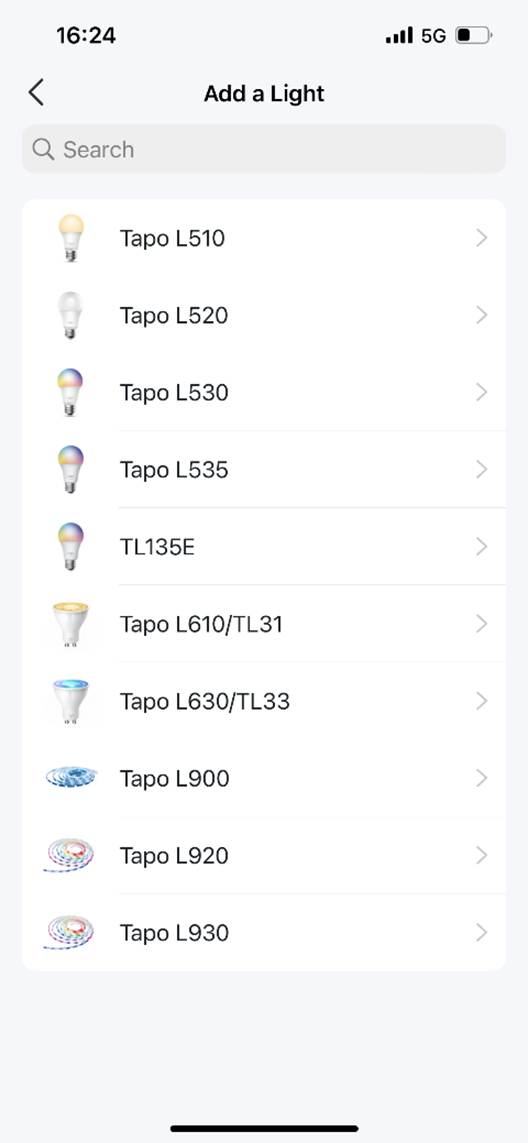Tap the battery status indicator
The height and width of the screenshot is (1143, 528).
[x=474, y=35]
